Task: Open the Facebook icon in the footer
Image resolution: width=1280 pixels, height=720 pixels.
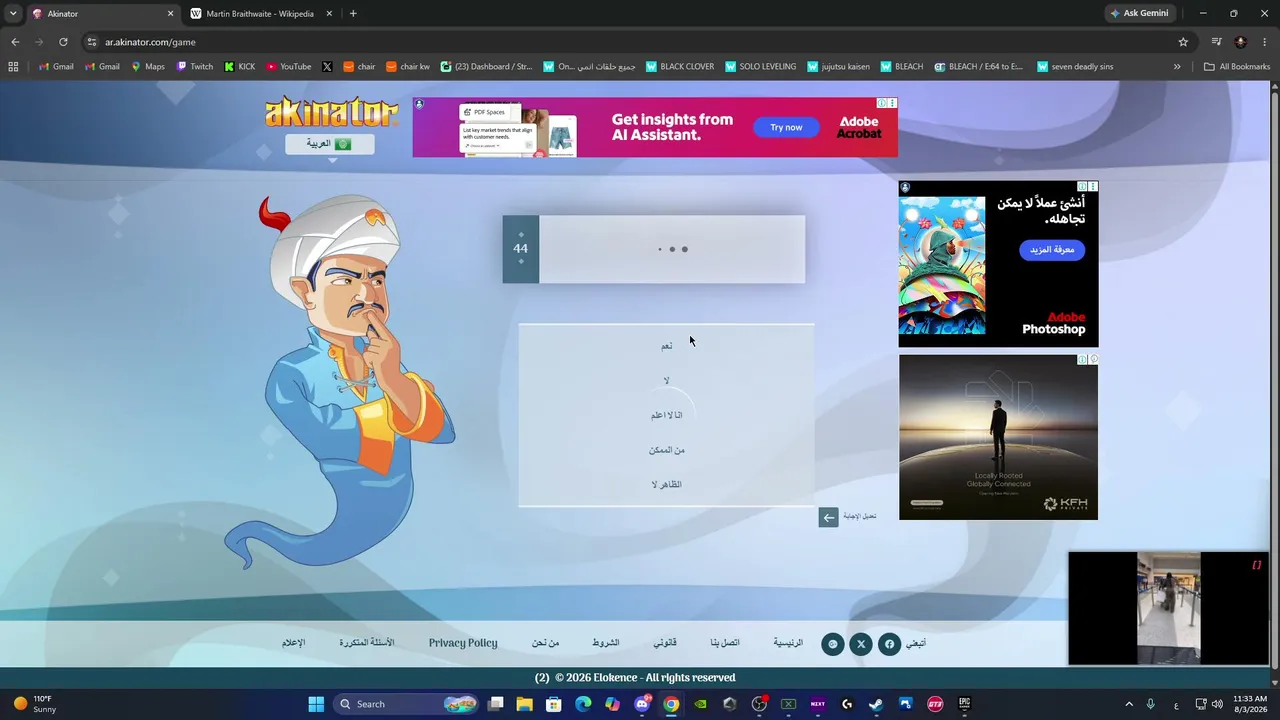Action: click(889, 644)
